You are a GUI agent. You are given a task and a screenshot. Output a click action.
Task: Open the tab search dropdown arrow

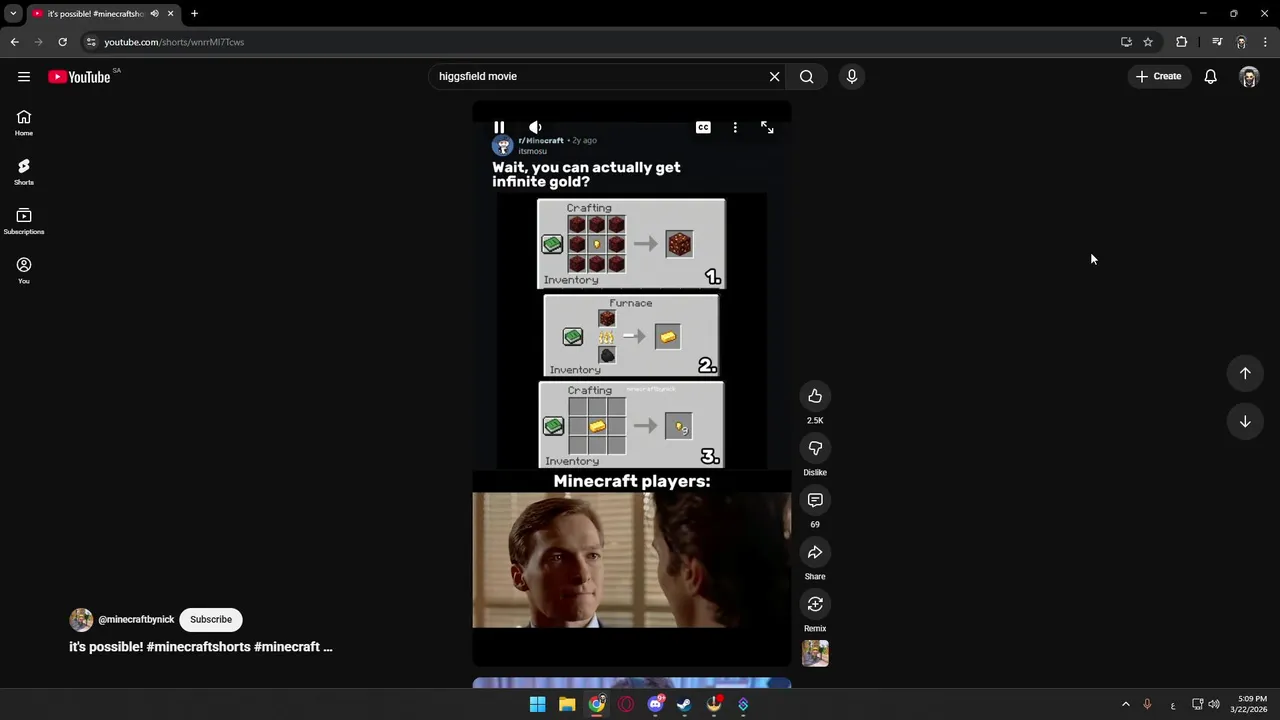(13, 13)
